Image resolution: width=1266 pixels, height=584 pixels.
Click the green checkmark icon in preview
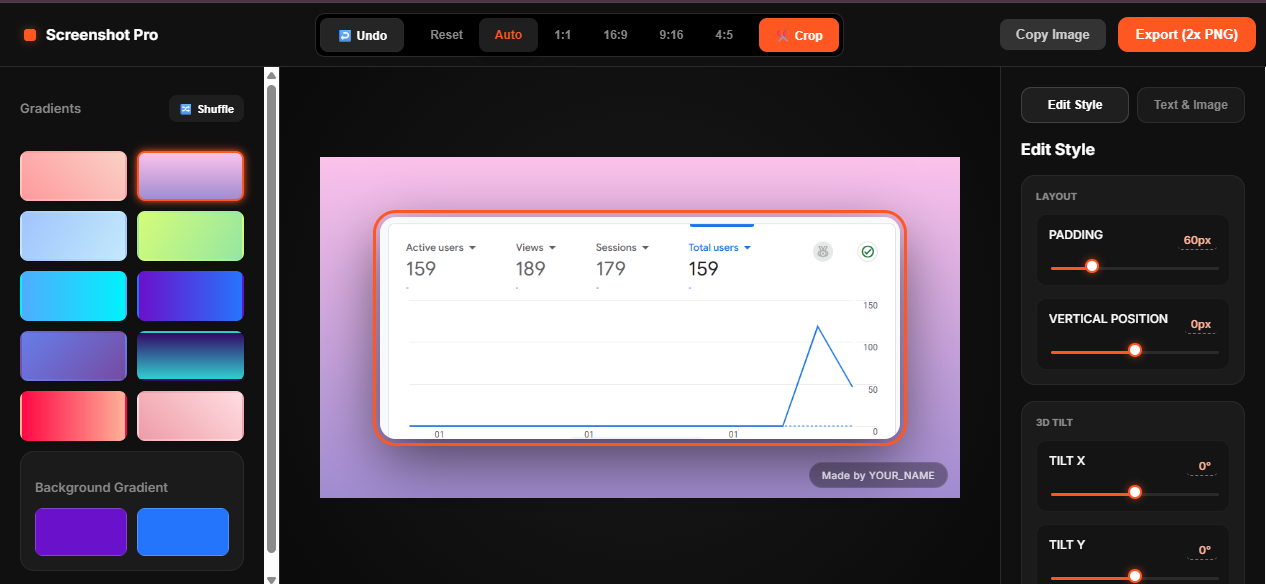(867, 251)
